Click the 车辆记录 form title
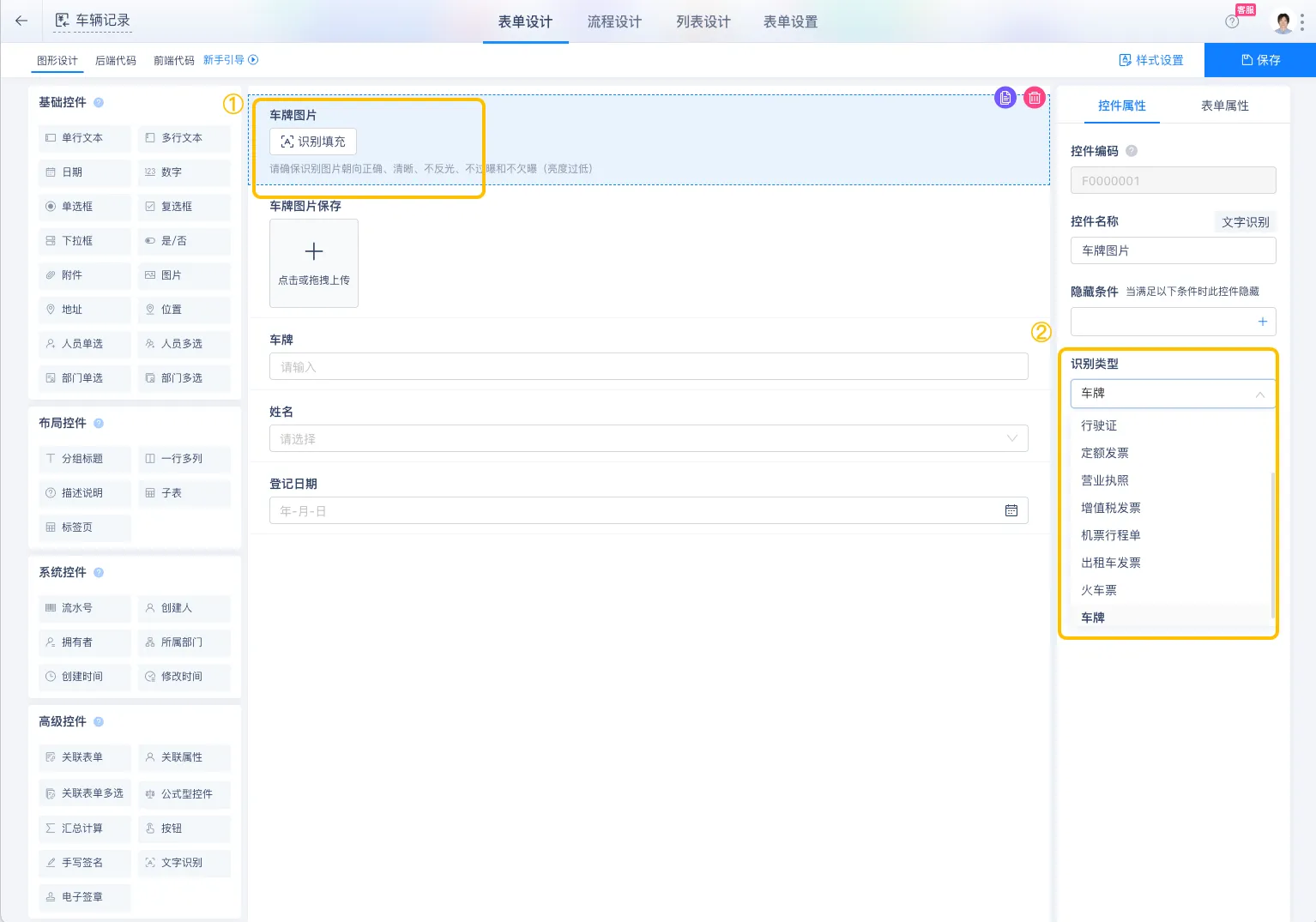Viewport: 1316px width, 922px height. pyautogui.click(x=103, y=21)
